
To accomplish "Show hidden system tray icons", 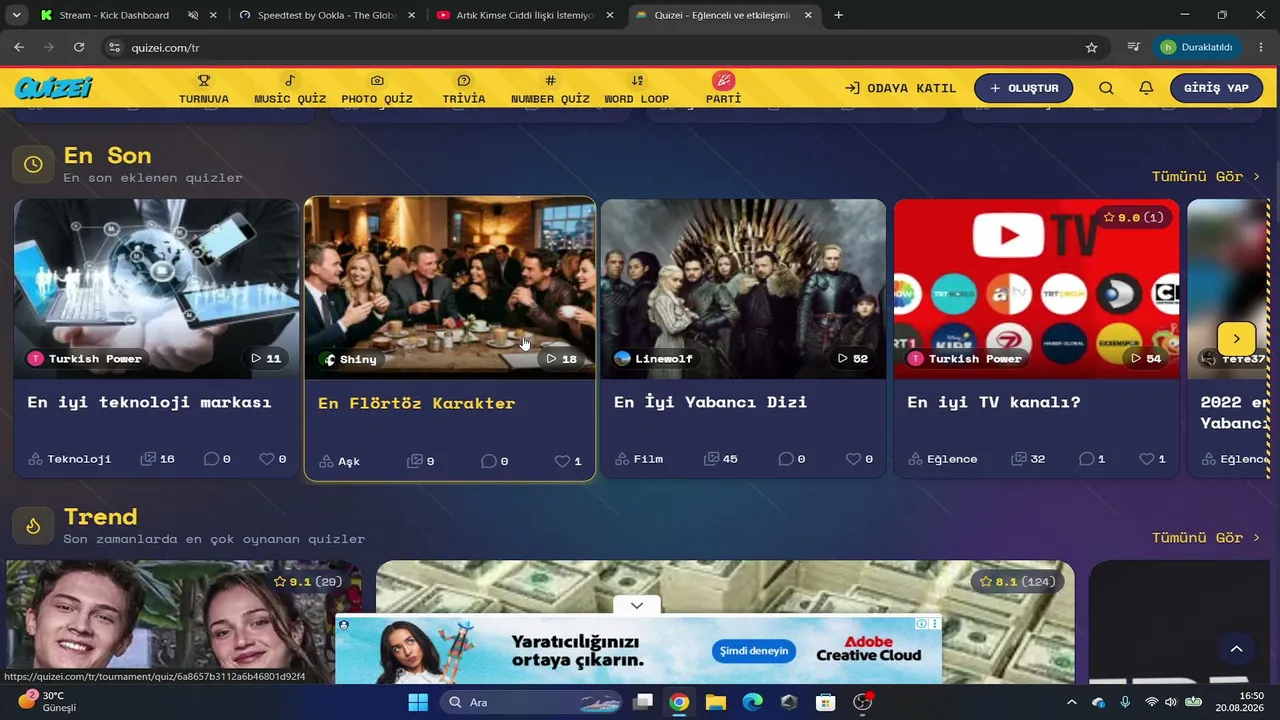I will tap(1072, 702).
